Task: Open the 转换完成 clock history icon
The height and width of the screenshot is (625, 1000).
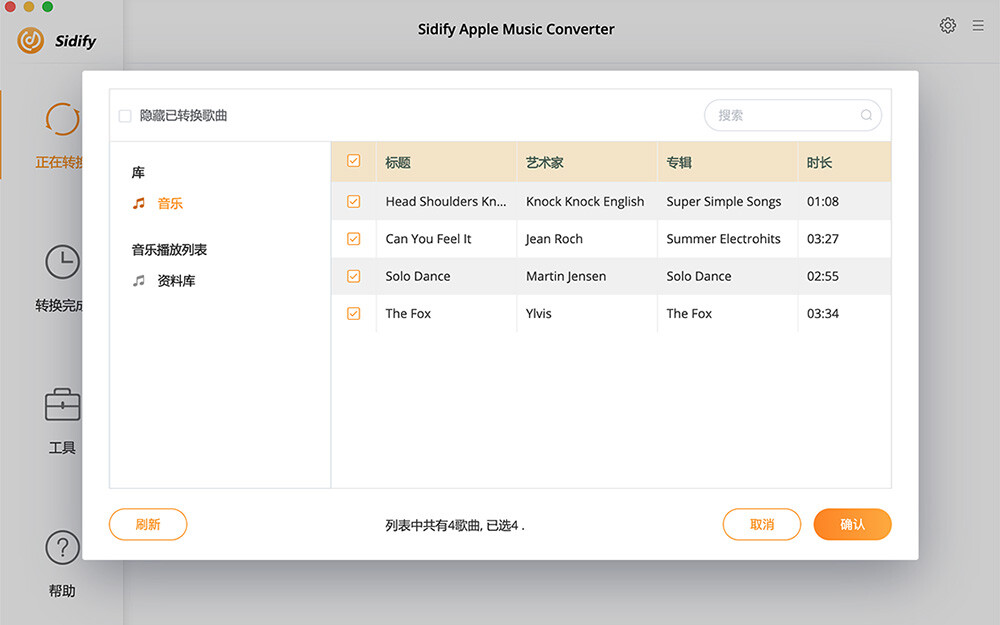Action: click(62, 261)
